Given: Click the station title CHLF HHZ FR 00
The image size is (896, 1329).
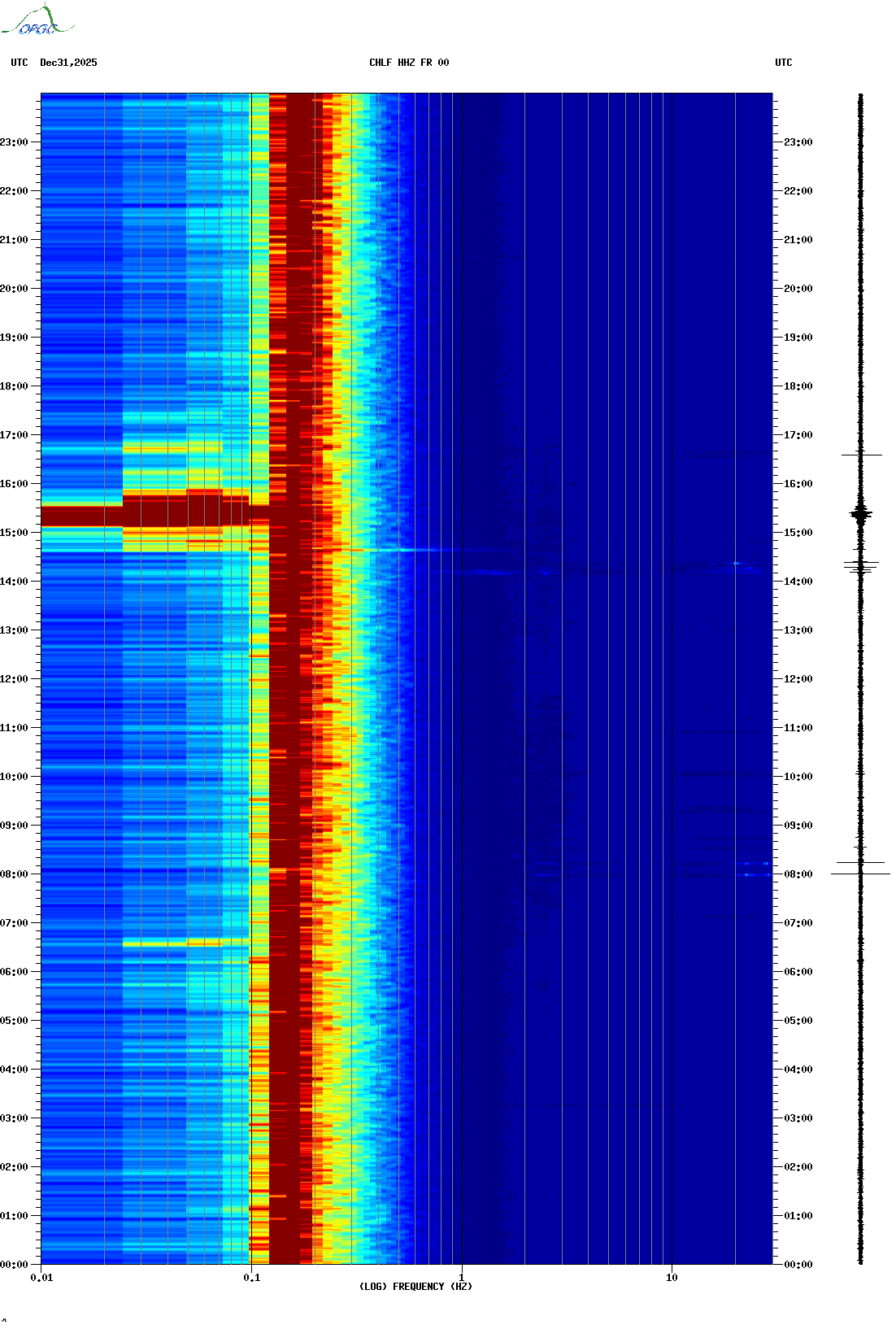Looking at the screenshot, I should click(409, 63).
